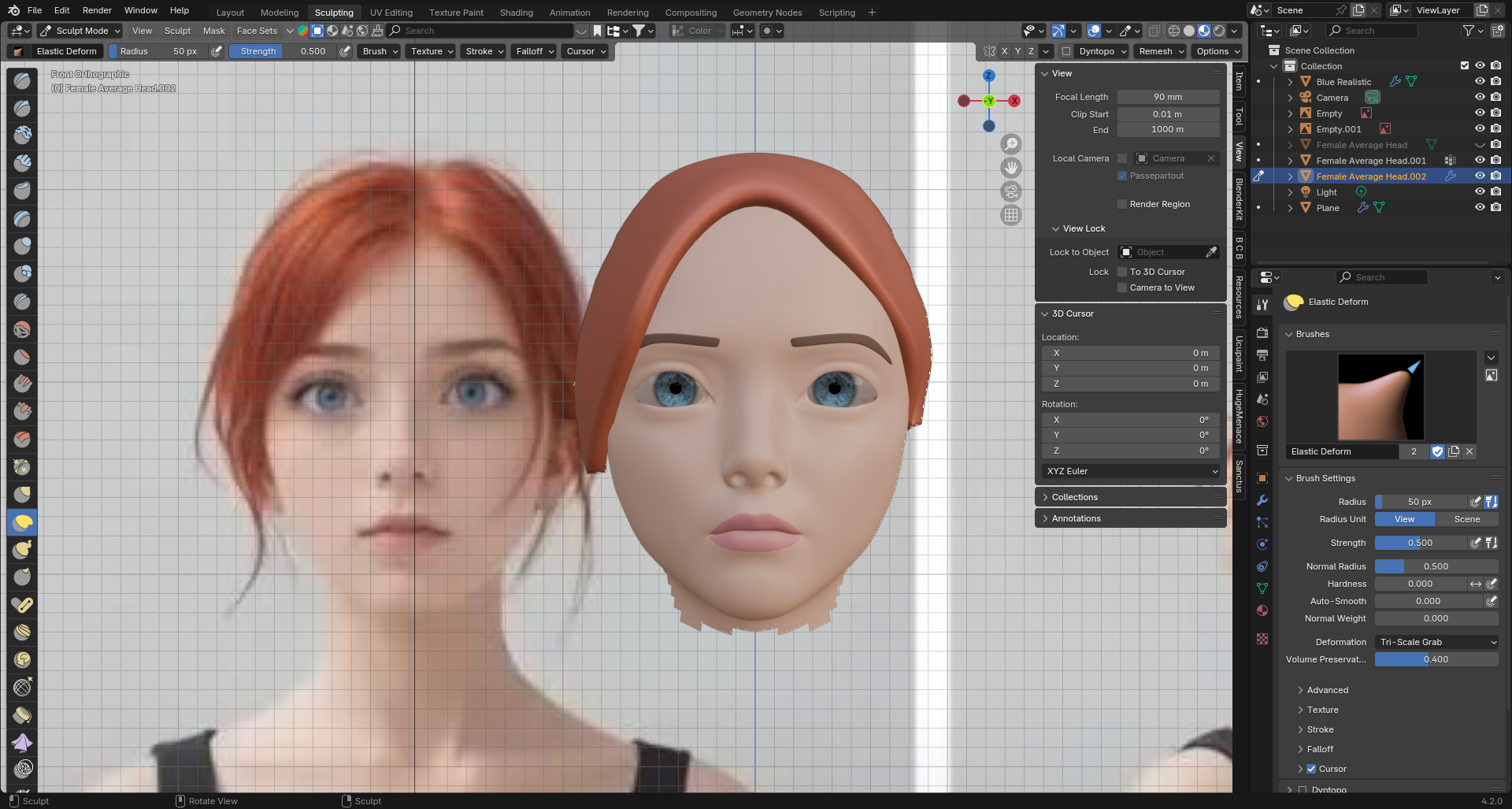Toggle camera view gizmo icon

(1011, 191)
